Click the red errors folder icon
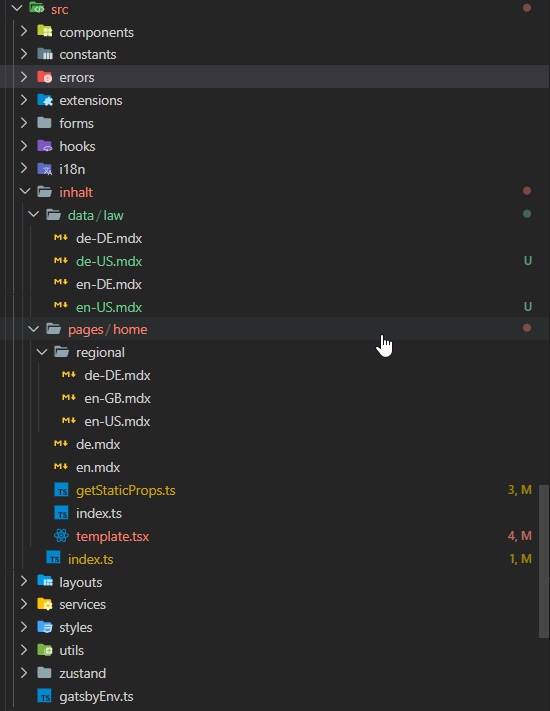 (x=44, y=77)
